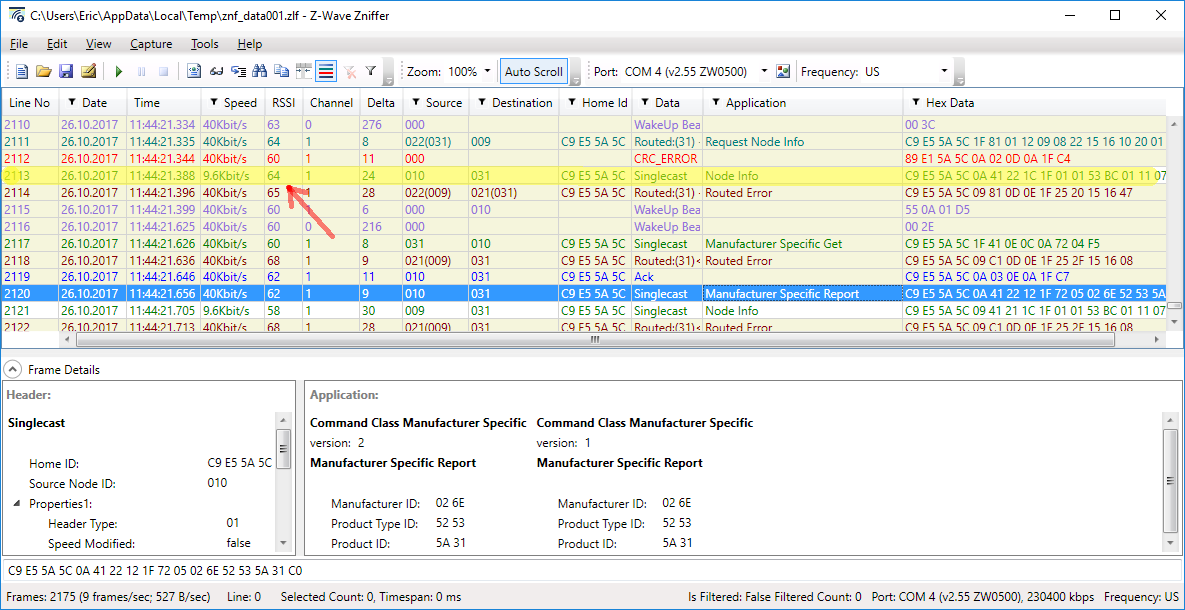
Task: Click the binoculars Find icon
Action: 260,72
